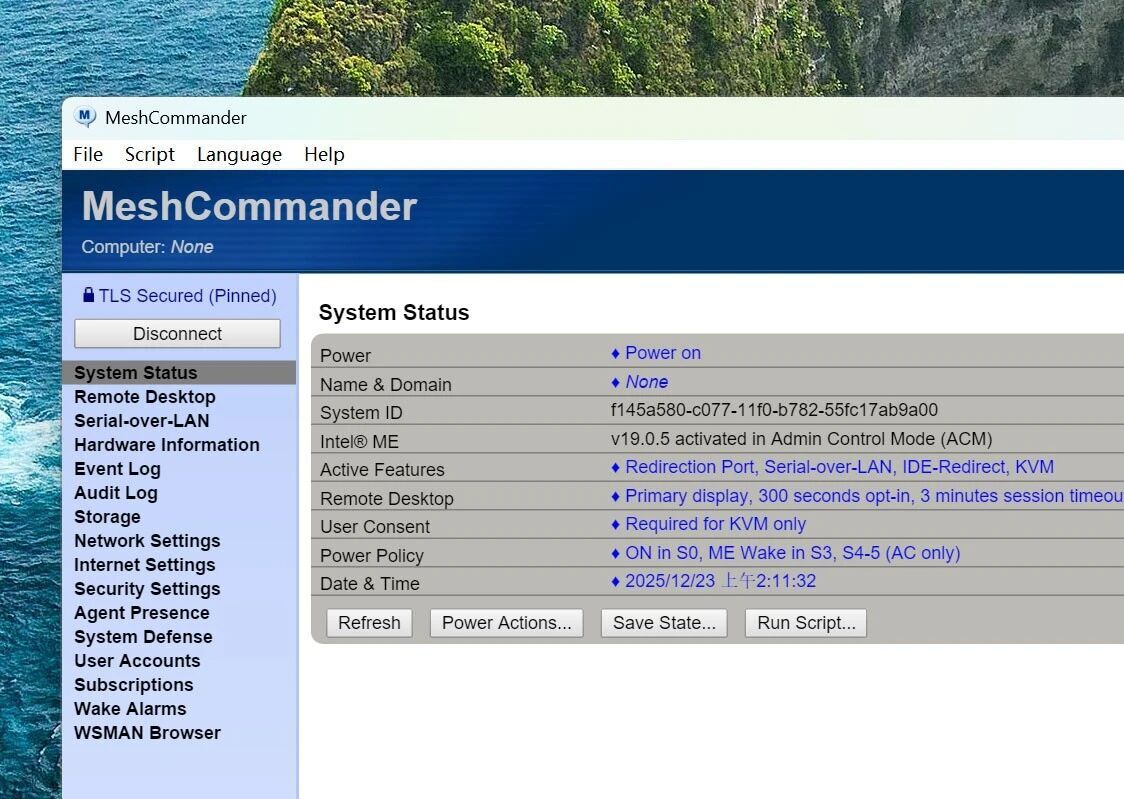Click the Computer: None header text
Viewport: 1124px width, 799px height.
coord(147,247)
